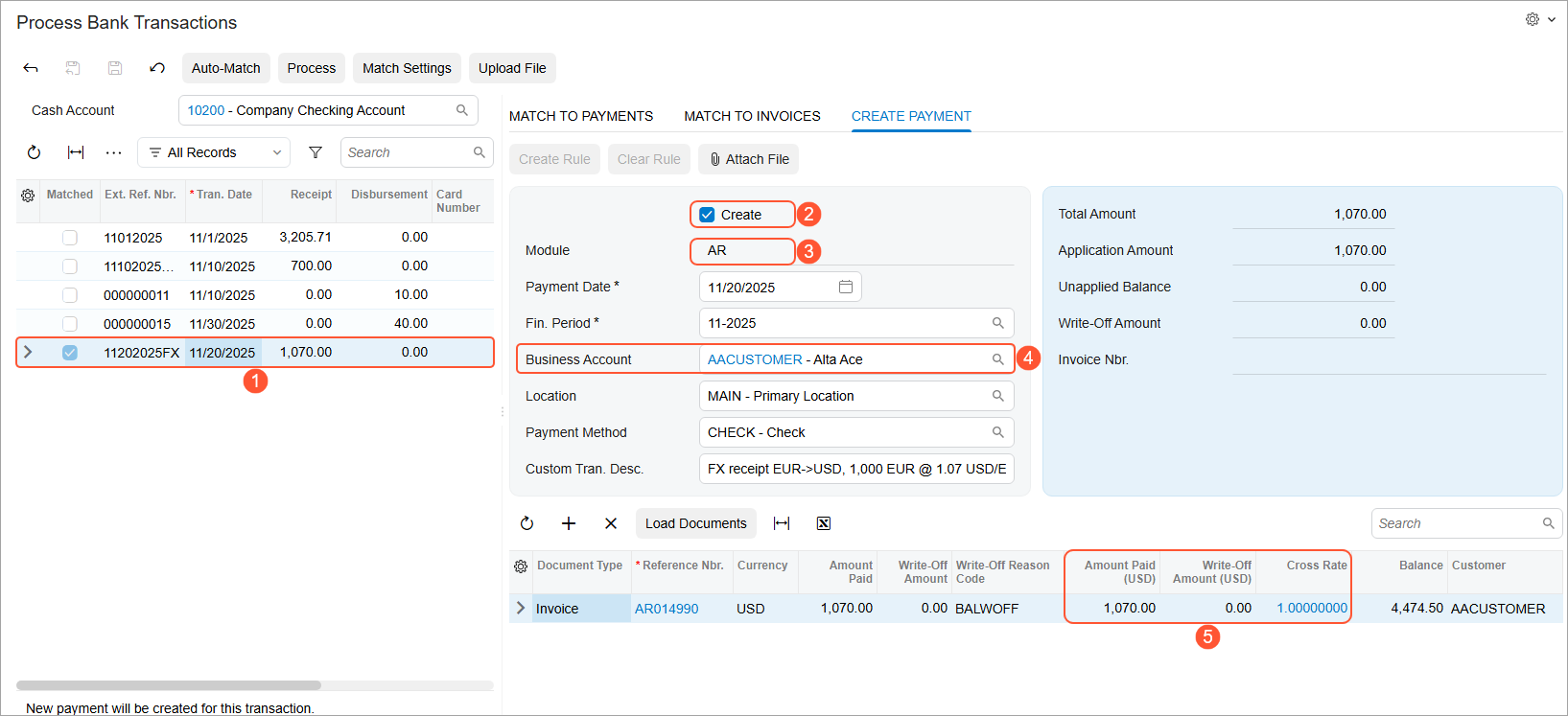
Task: Refresh the payment documents grid
Action: pos(527,523)
